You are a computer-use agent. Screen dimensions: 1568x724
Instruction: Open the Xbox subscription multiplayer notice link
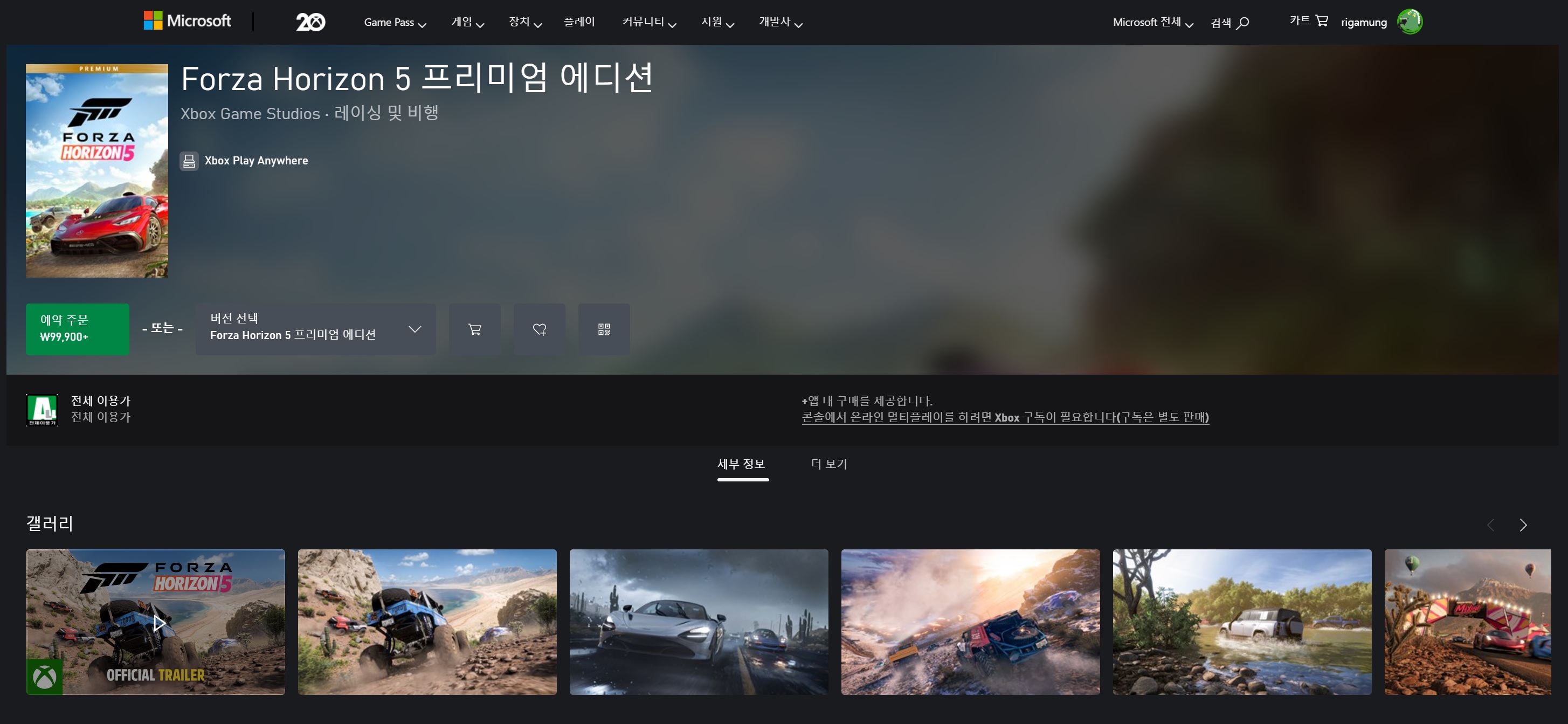(1005, 417)
